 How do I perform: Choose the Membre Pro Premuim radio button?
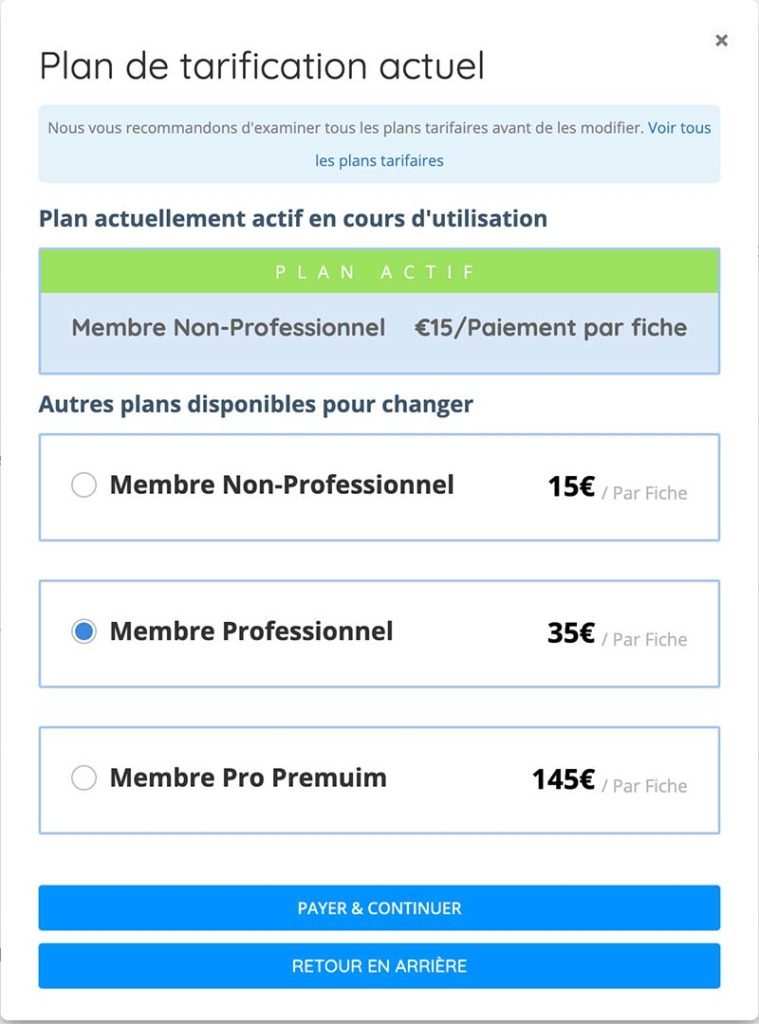(84, 778)
